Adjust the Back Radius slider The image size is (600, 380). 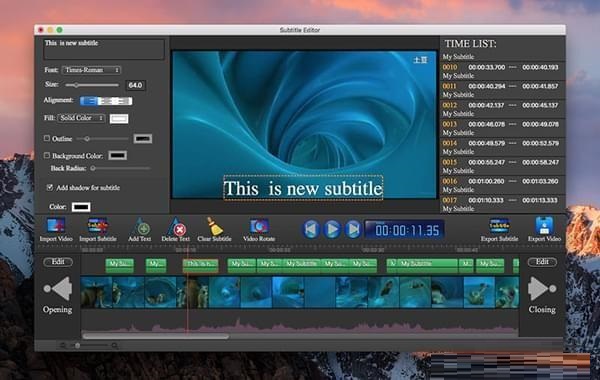pos(121,168)
